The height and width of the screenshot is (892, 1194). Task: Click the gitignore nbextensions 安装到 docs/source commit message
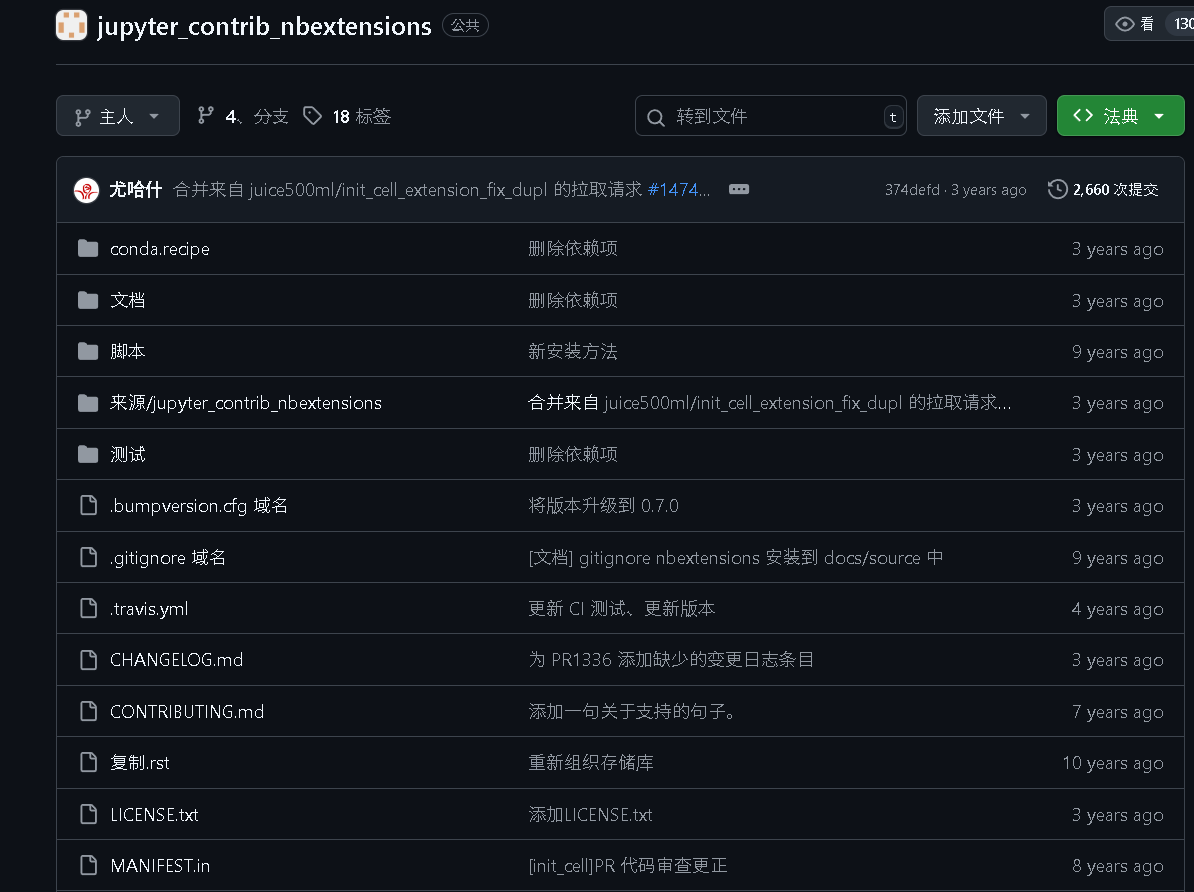736,558
